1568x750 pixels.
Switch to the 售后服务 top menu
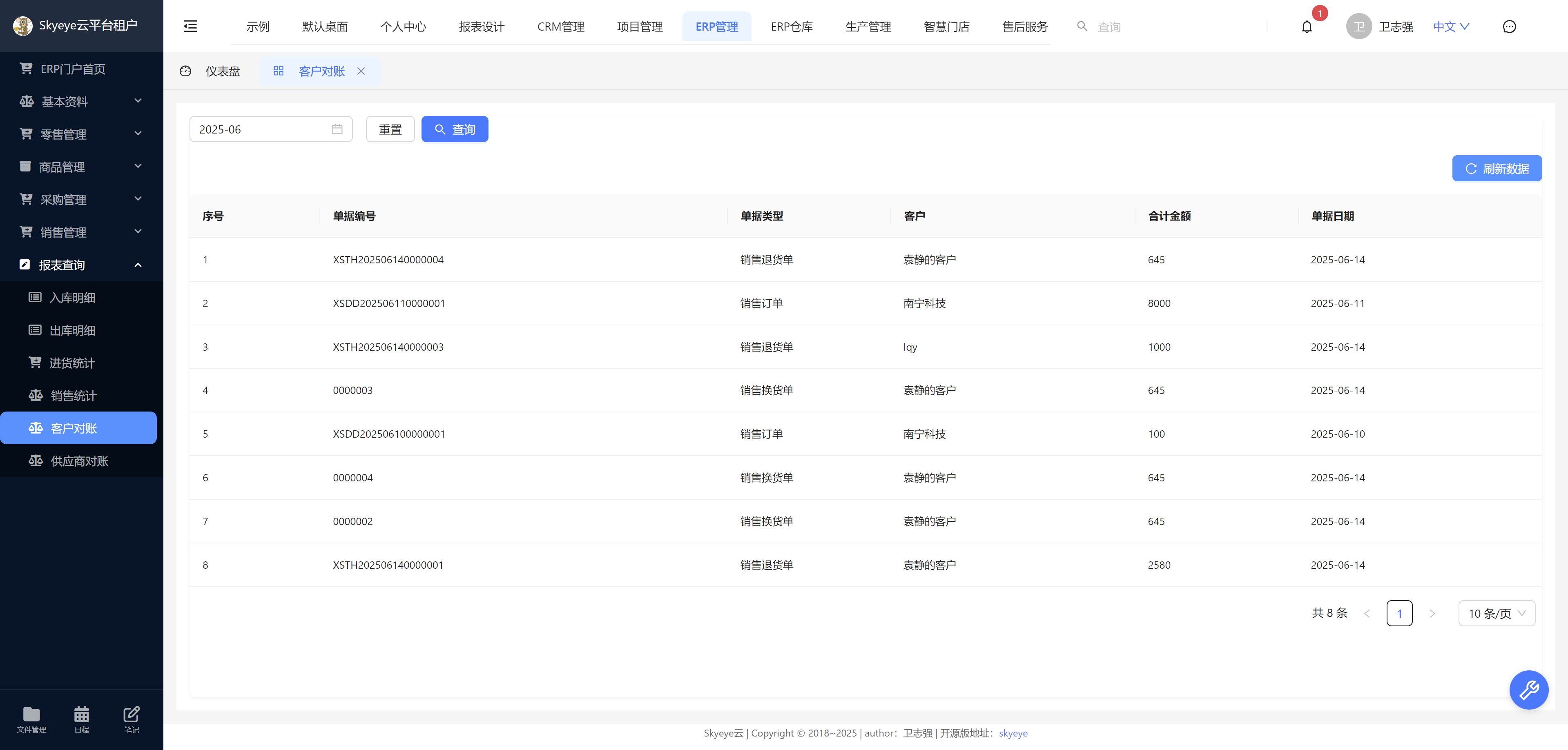(x=1025, y=27)
